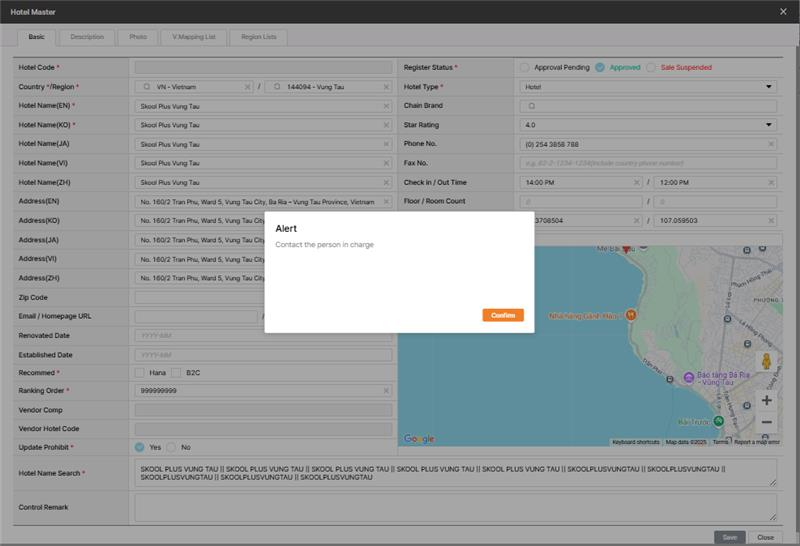This screenshot has width=800, height=546.
Task: Zoom in the map with plus icon
Action: (766, 400)
